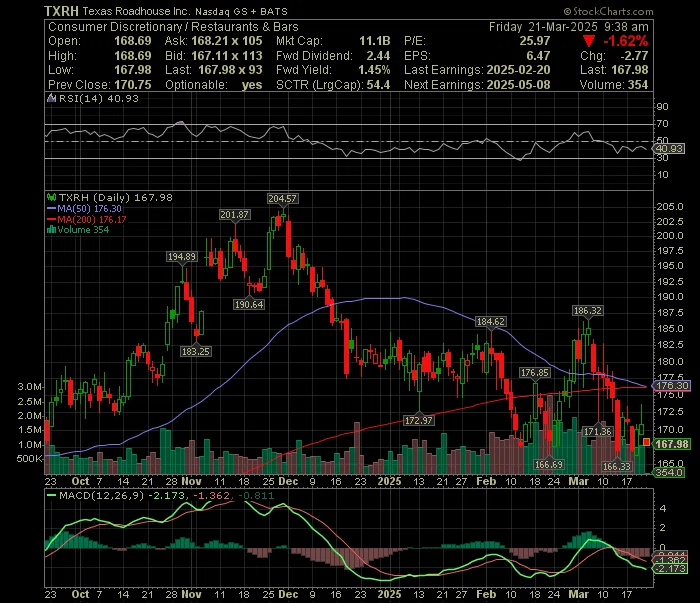Click the High value 168.69
The height and width of the screenshot is (603, 700).
coord(133,56)
